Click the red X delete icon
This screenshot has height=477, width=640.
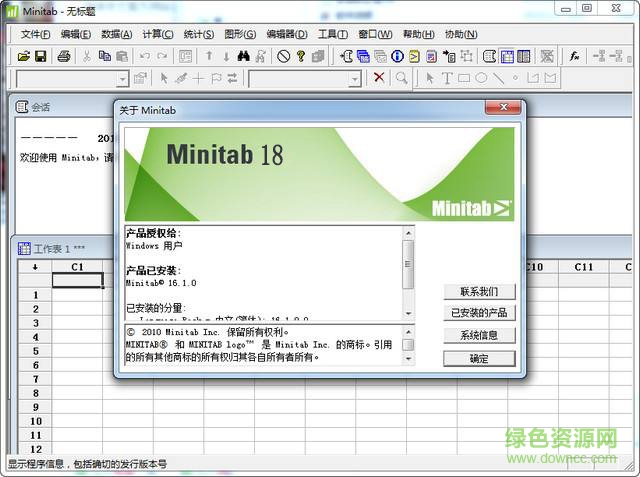[x=379, y=77]
